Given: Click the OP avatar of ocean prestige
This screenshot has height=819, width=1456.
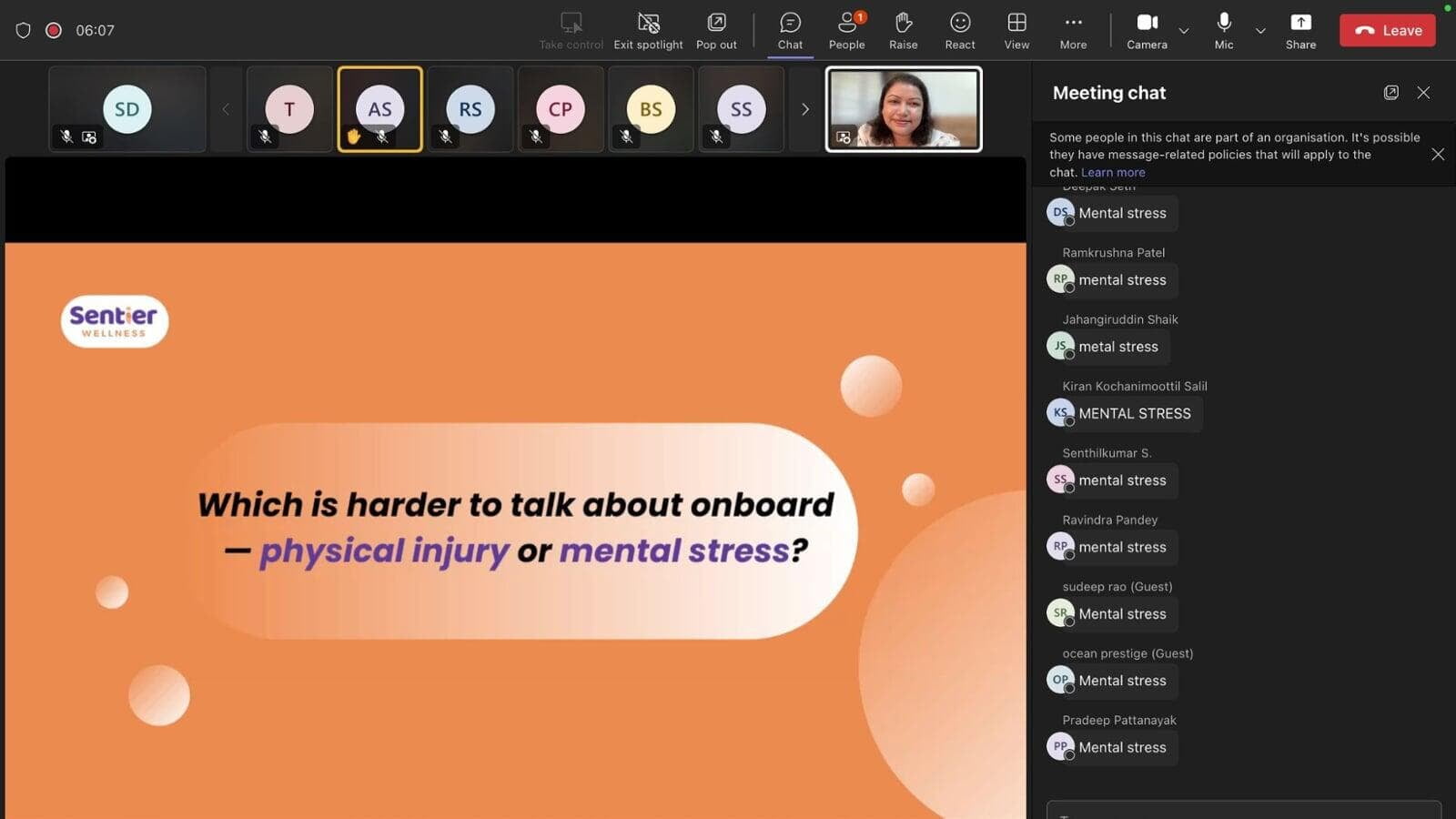Looking at the screenshot, I should [x=1060, y=679].
